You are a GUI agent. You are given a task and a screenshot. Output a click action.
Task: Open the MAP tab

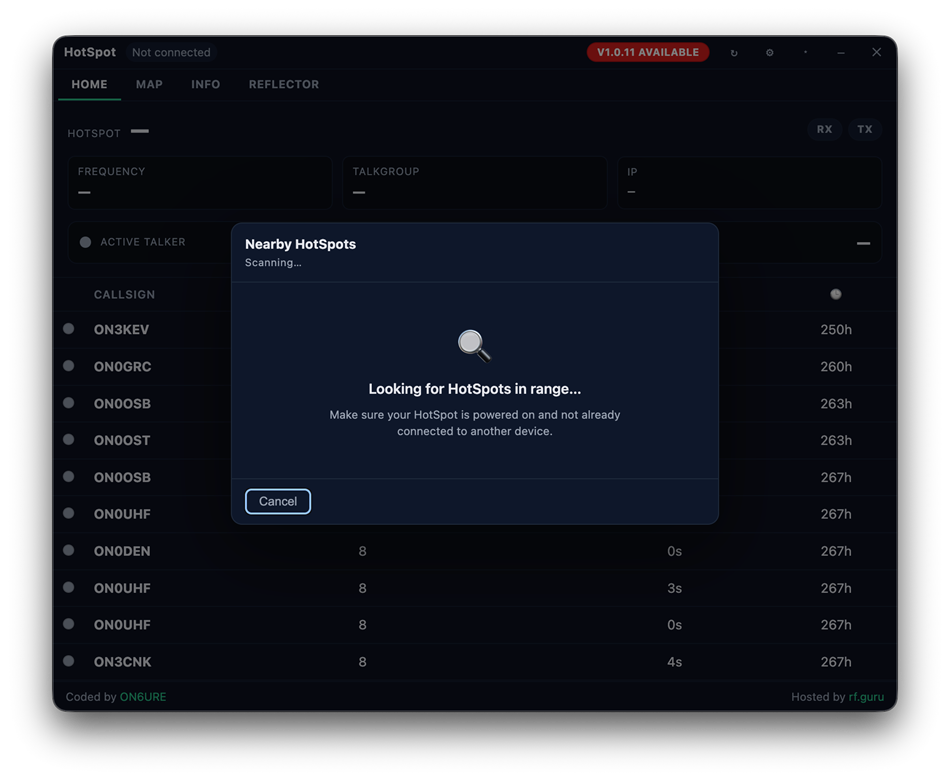tap(149, 84)
